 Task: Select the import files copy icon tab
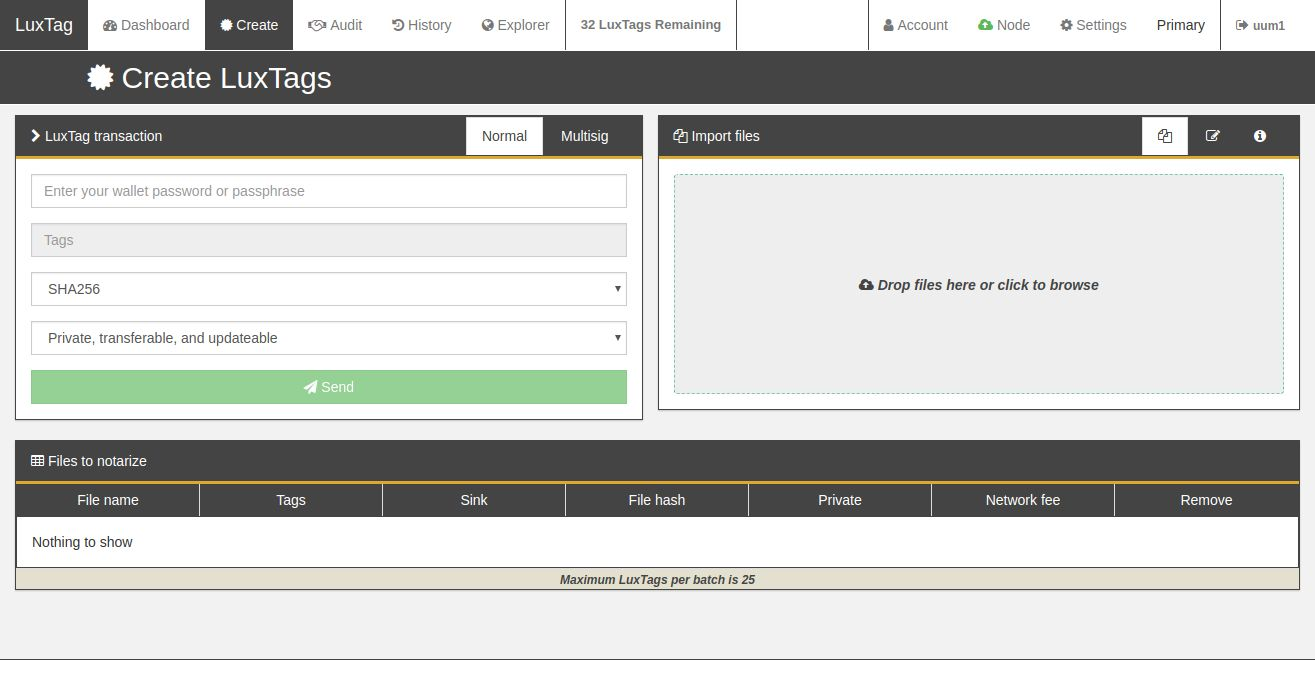(1165, 136)
